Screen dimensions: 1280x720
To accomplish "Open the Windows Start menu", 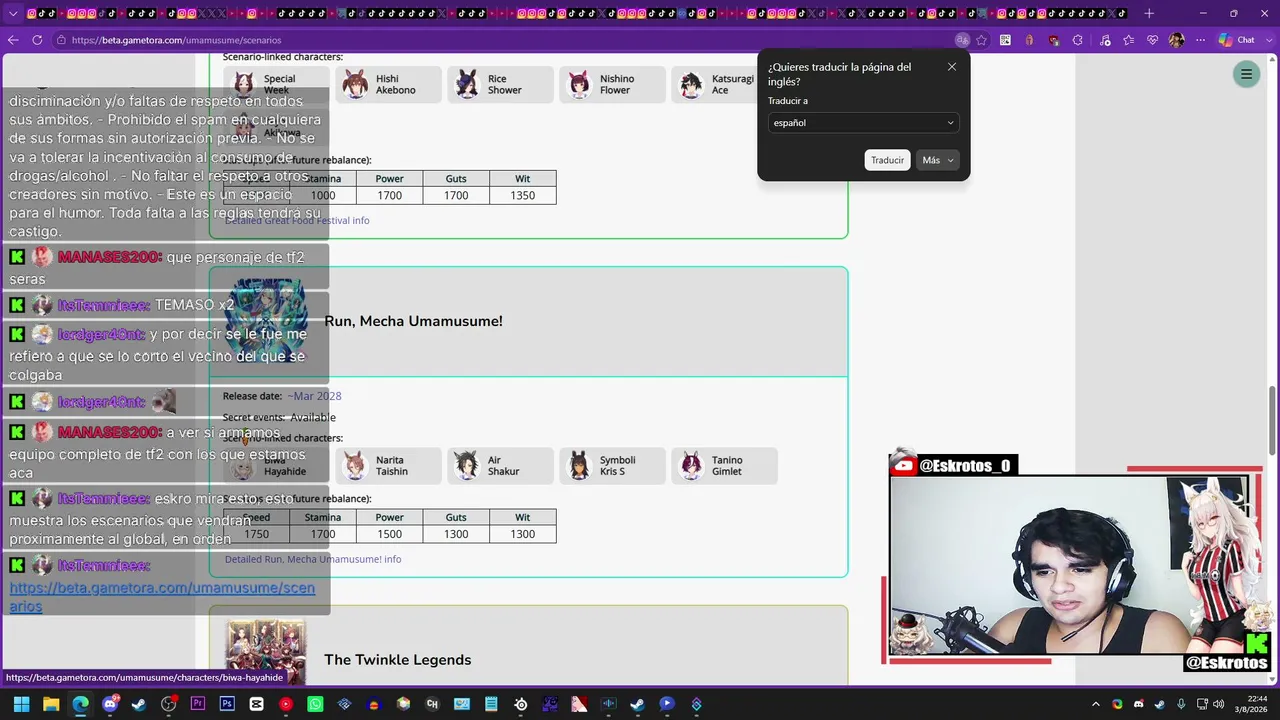I will click(x=21, y=704).
